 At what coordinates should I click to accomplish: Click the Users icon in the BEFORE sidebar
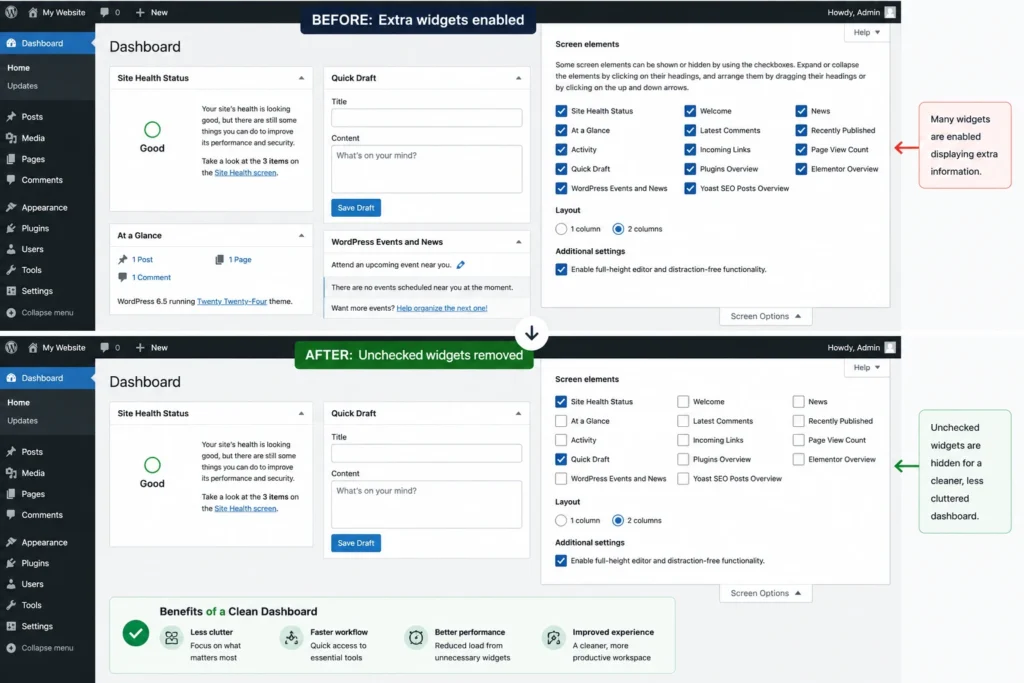click(11, 249)
